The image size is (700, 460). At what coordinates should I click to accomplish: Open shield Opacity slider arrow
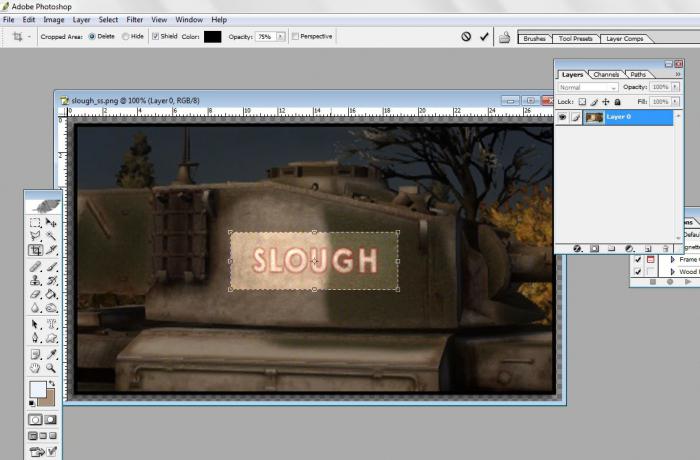point(281,37)
